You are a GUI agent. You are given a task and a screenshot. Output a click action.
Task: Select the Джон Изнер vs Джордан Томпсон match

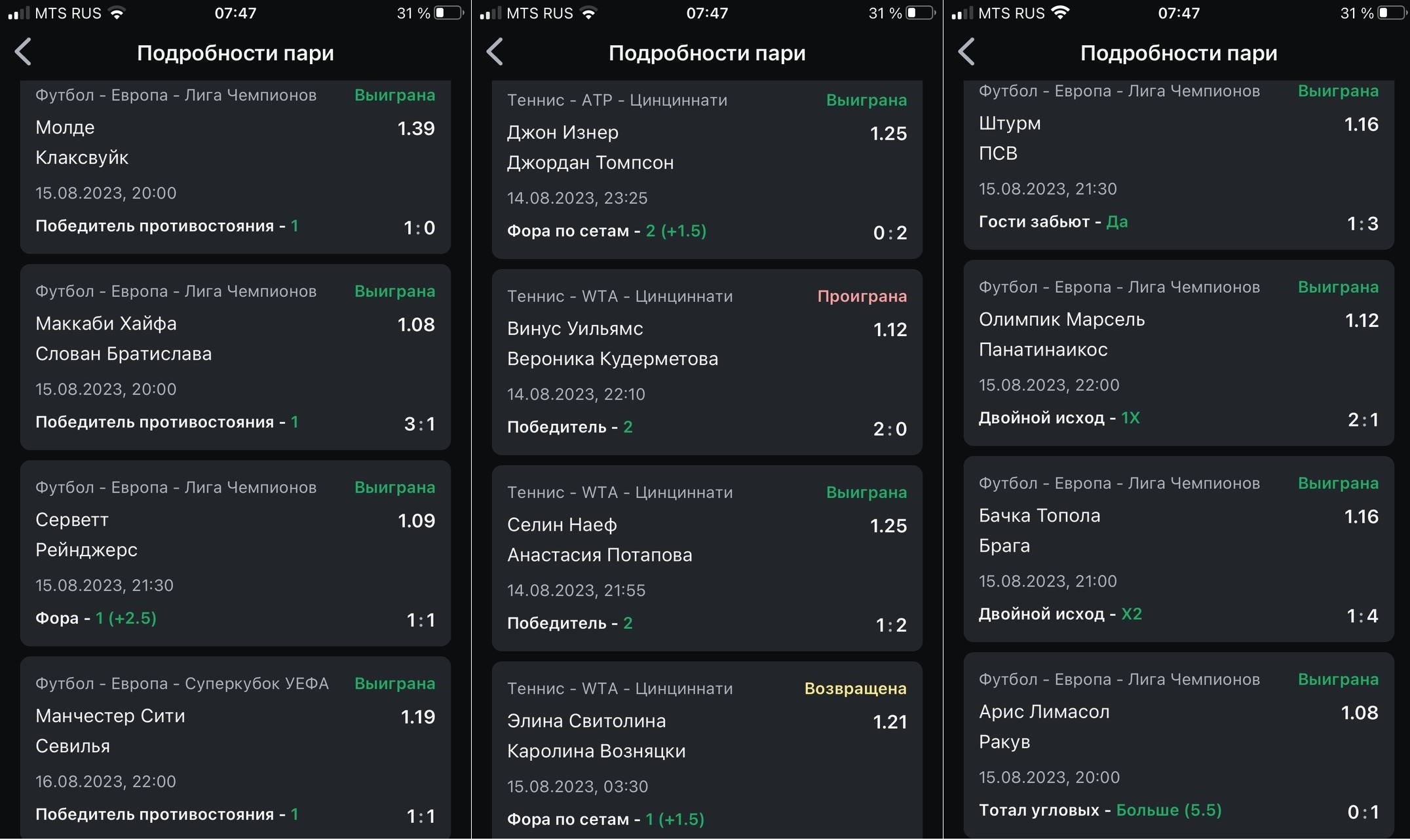click(707, 170)
